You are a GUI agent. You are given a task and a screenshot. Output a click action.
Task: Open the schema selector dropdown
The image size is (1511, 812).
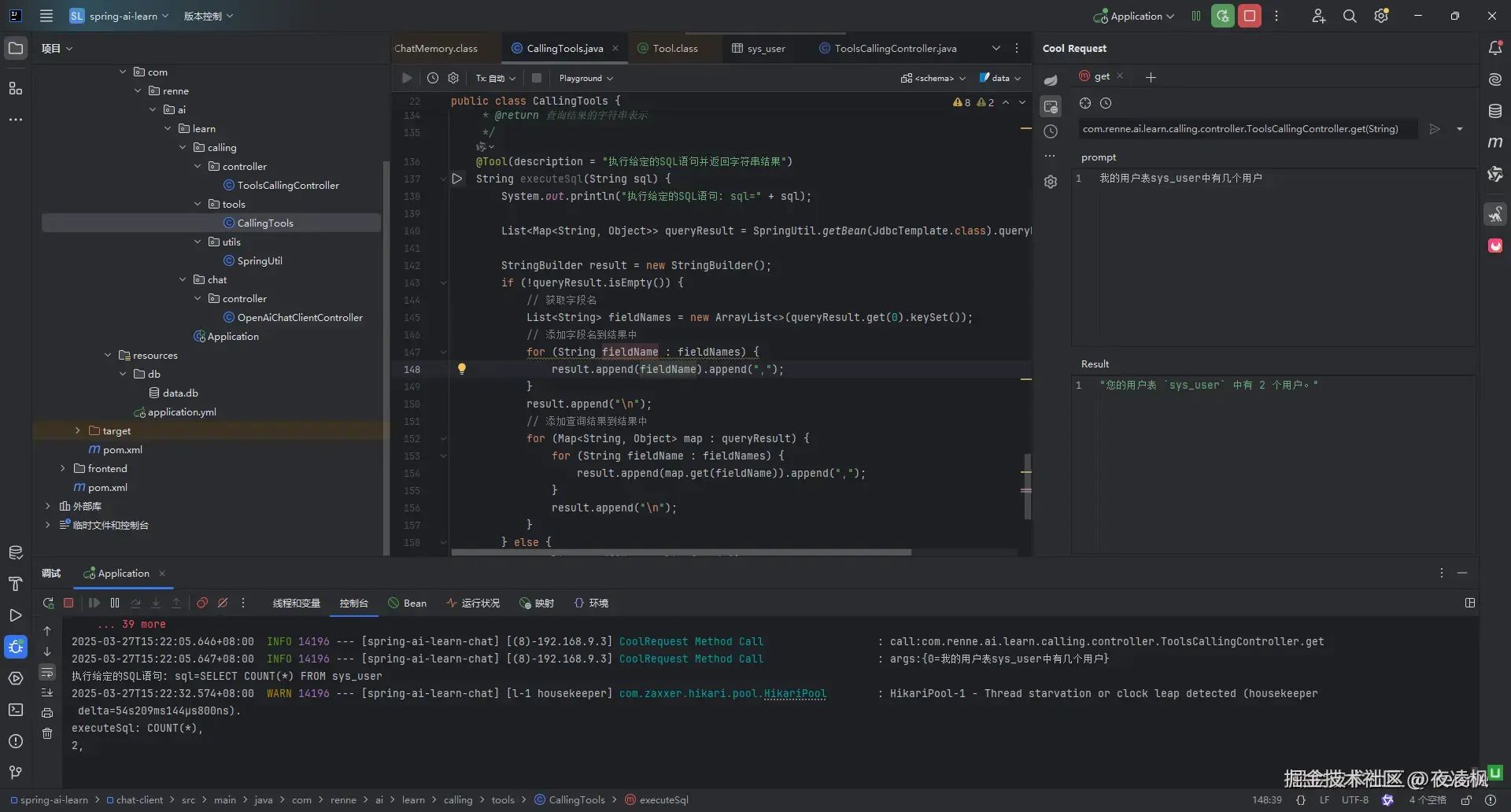[x=933, y=78]
